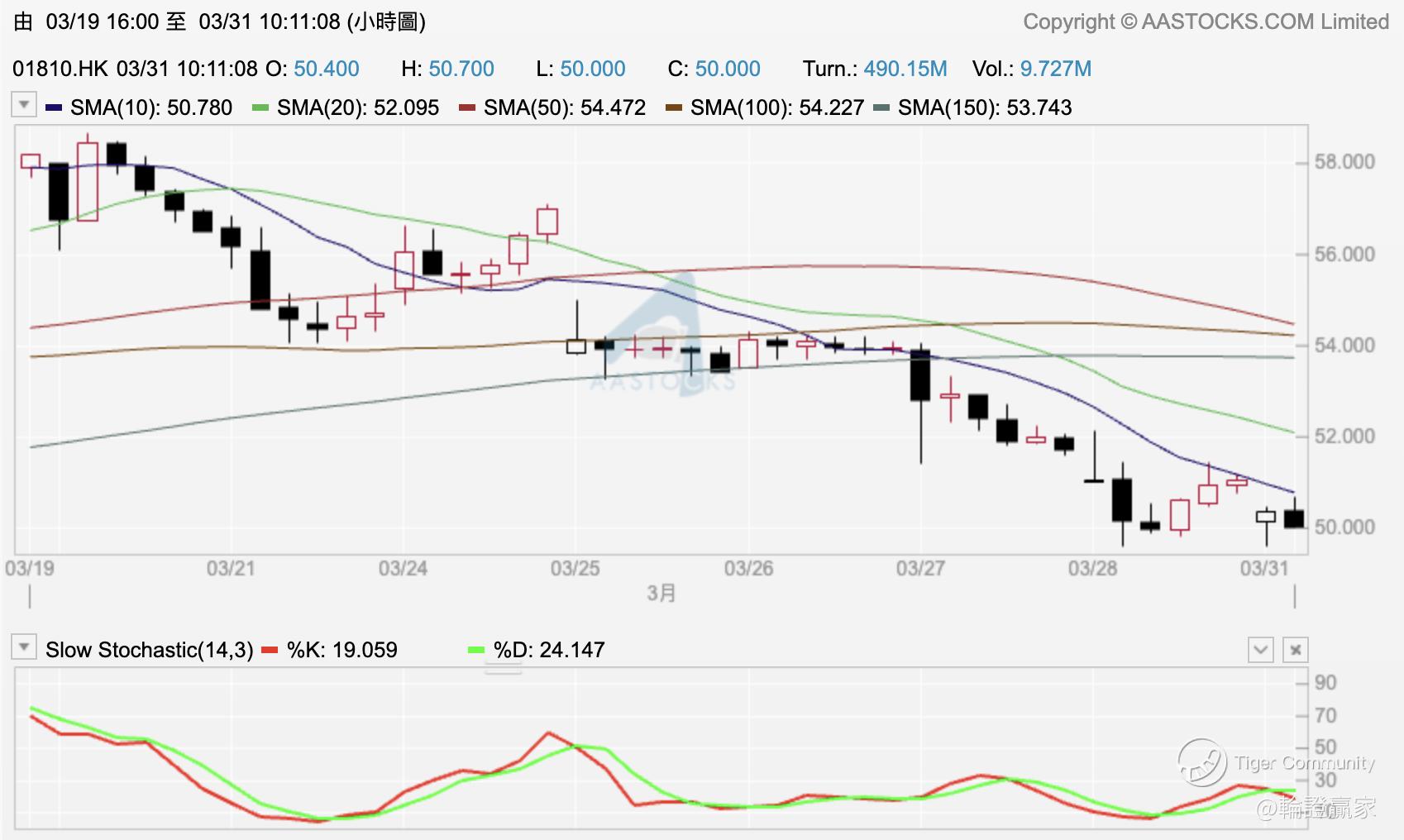Click the Copyright AASTOCKS.COM Limited text
The width and height of the screenshot is (1404, 840).
(x=1206, y=22)
